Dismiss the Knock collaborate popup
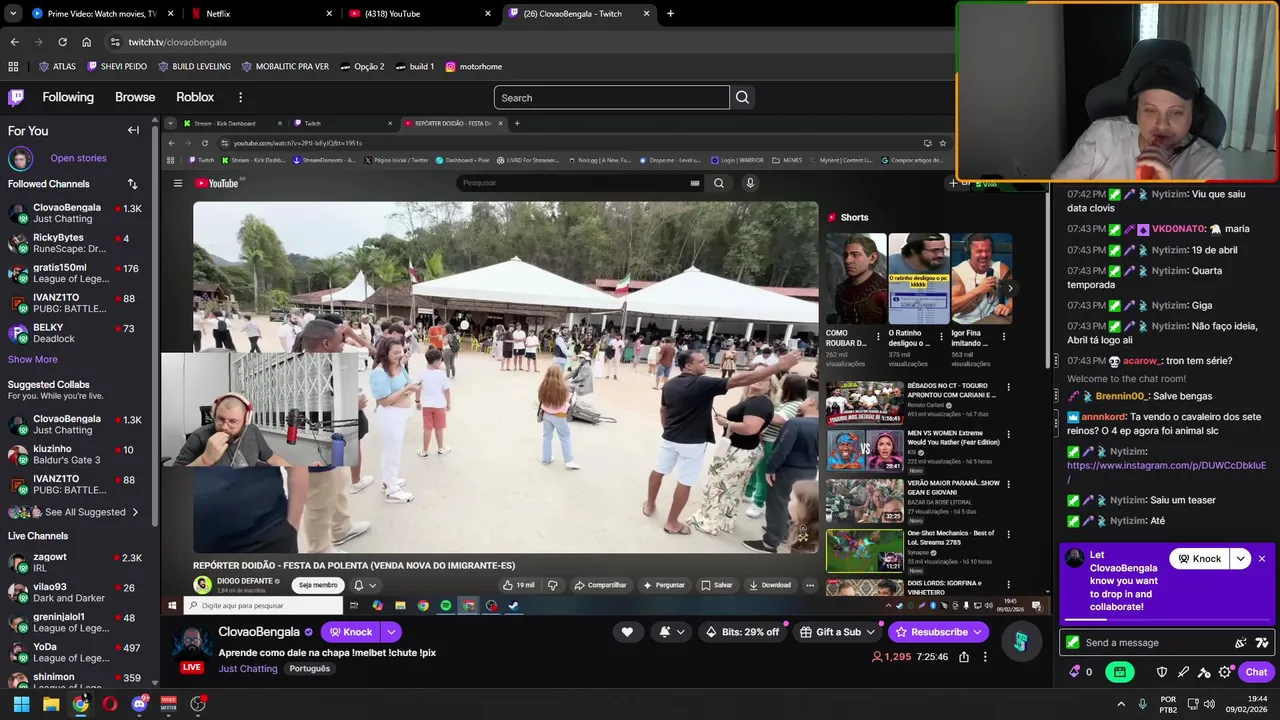 tap(1262, 558)
